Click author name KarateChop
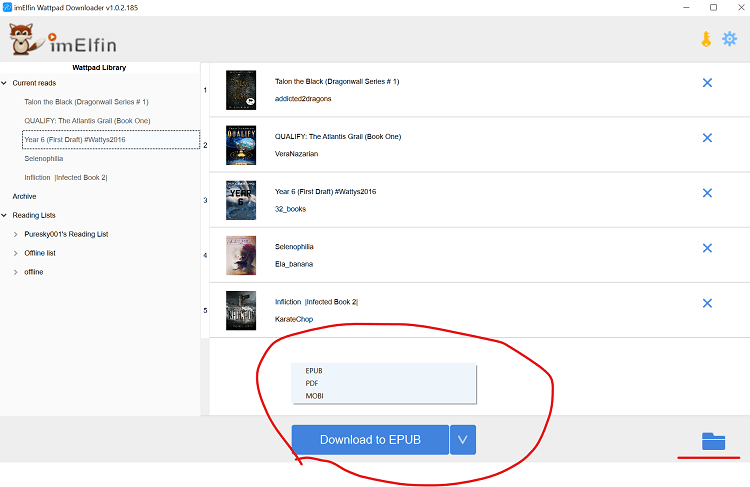 [294, 319]
